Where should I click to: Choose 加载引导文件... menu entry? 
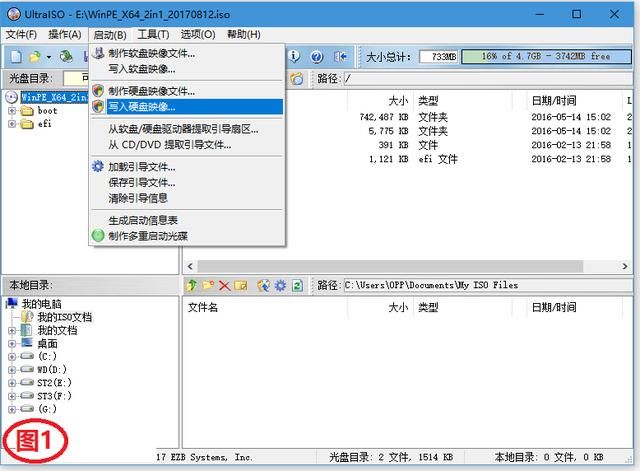[x=187, y=167]
